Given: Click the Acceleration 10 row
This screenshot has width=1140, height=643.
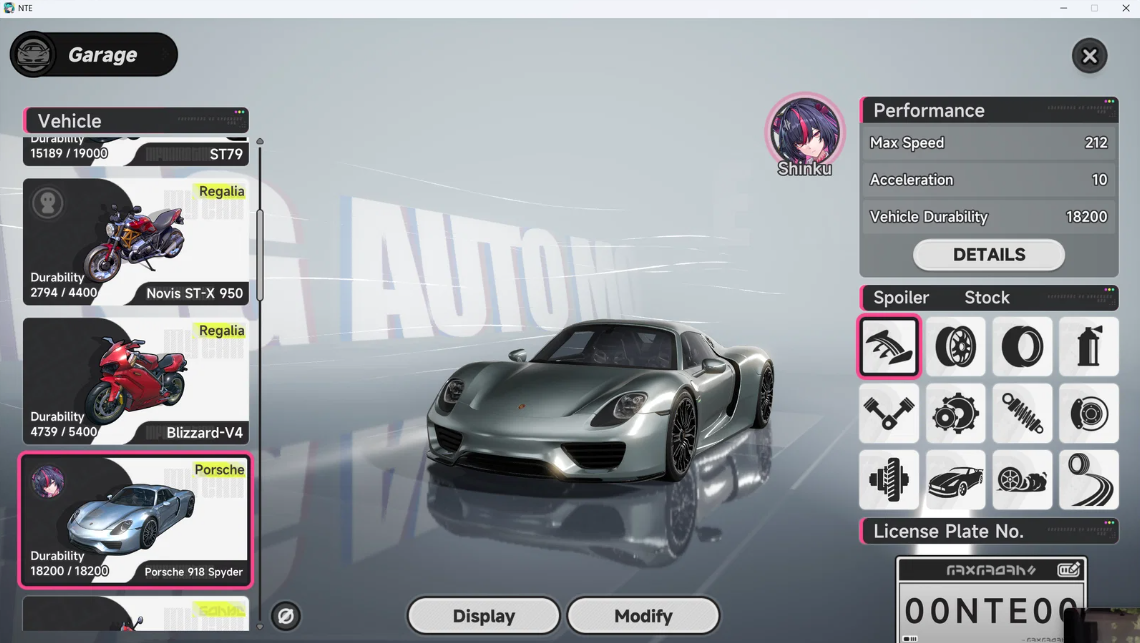Looking at the screenshot, I should click(x=989, y=180).
